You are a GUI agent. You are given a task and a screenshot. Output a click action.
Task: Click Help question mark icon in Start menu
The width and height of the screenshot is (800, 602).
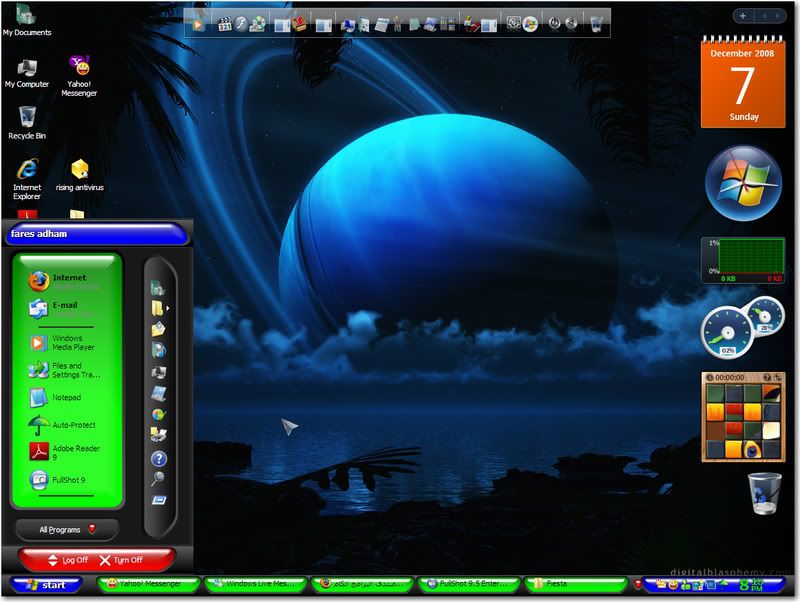click(158, 458)
